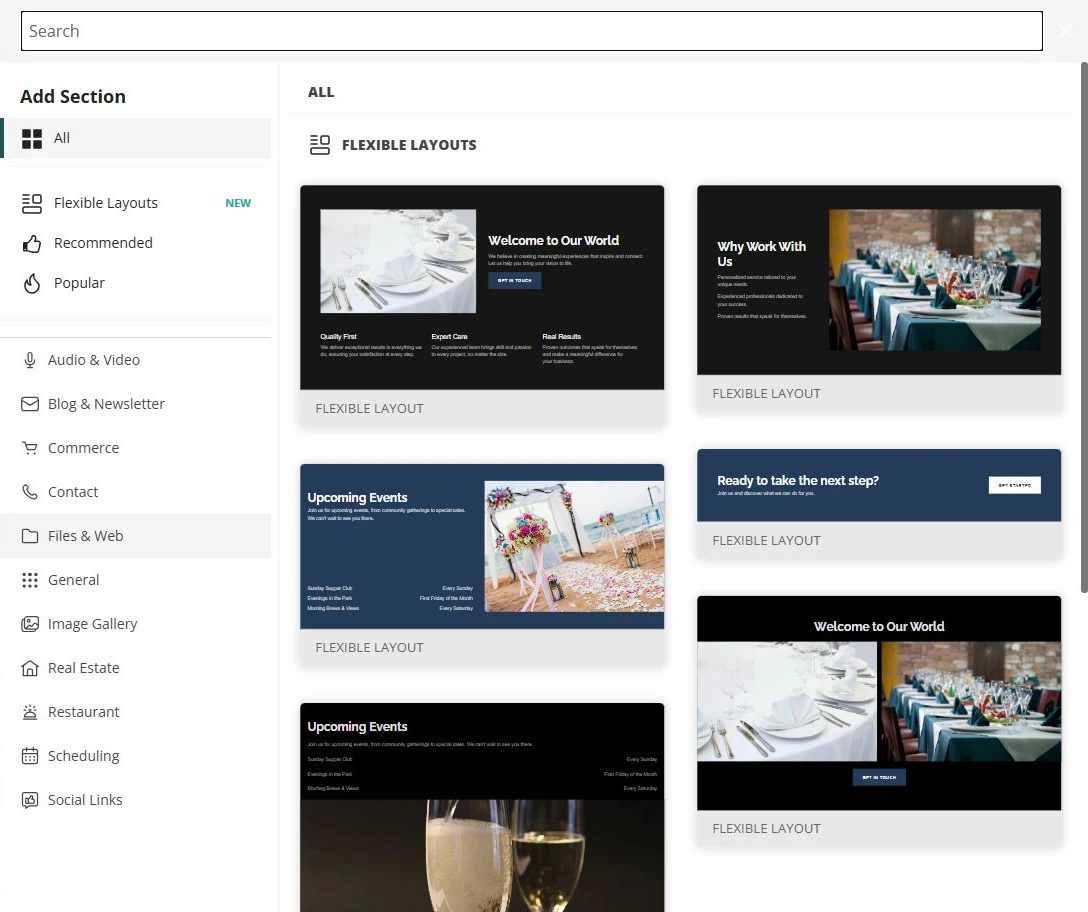The height and width of the screenshot is (912, 1088).
Task: Click the white button in Ready to take preview
Action: coord(1014,485)
